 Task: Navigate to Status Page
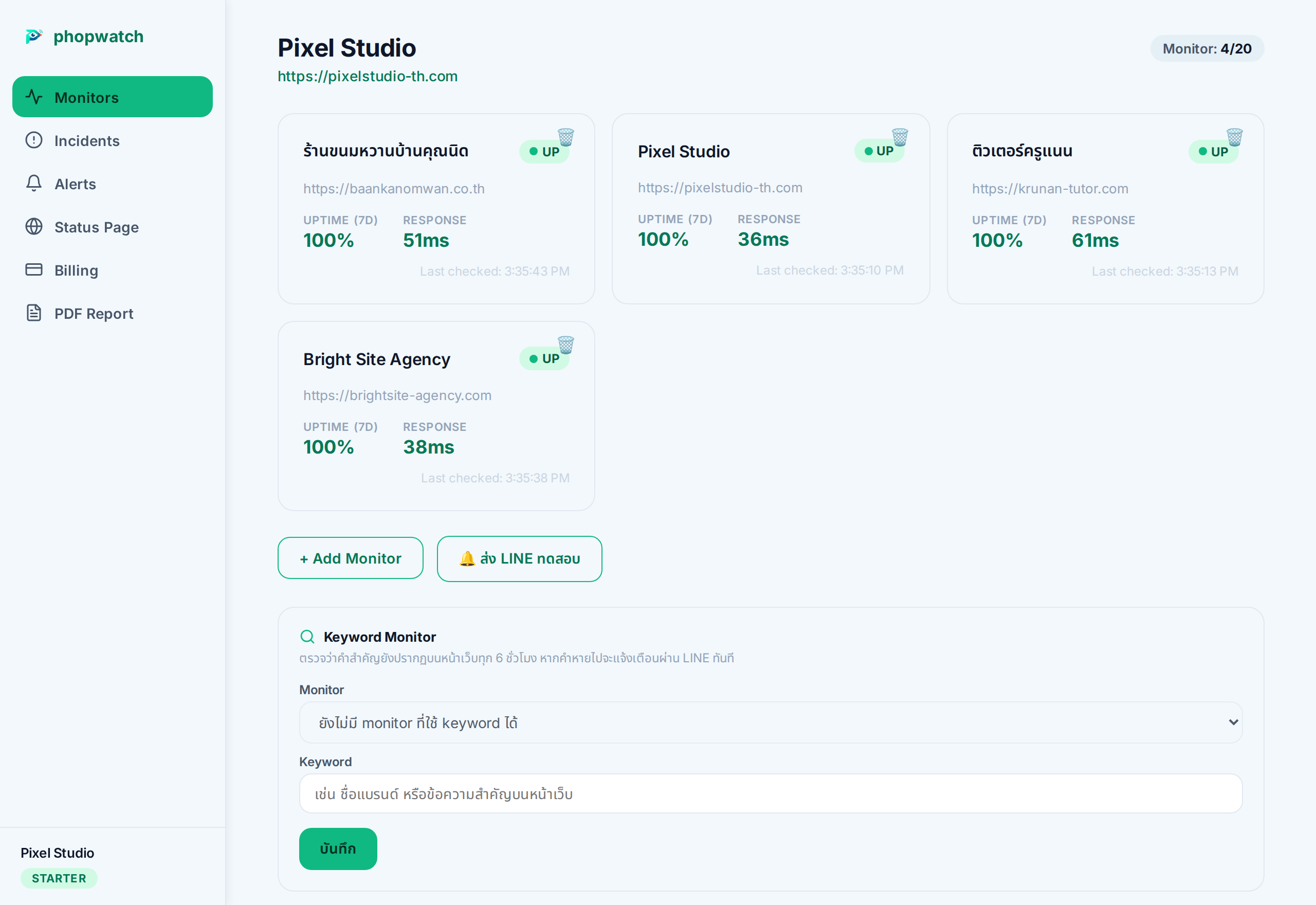click(112, 227)
